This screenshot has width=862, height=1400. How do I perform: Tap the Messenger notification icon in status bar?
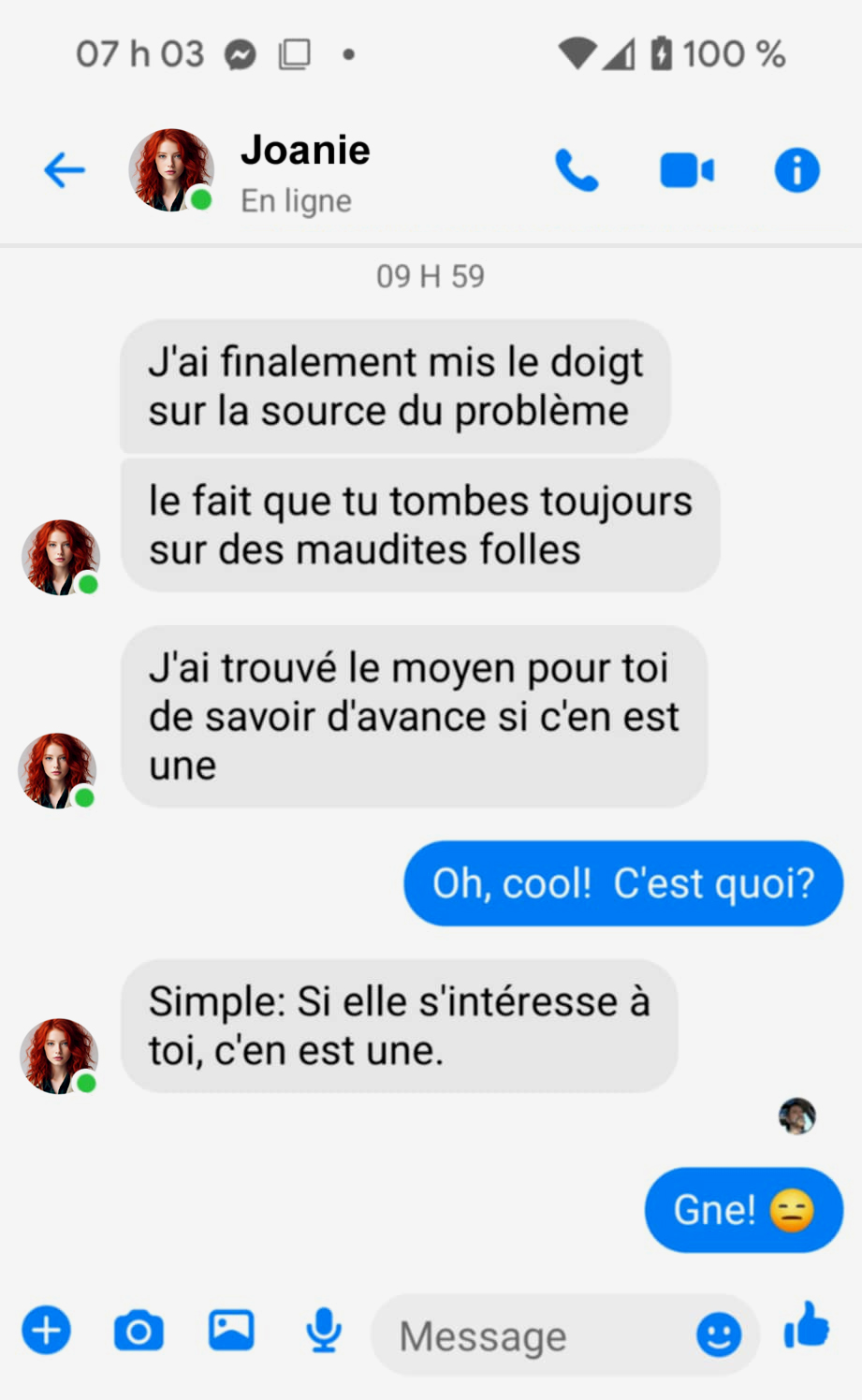(241, 54)
